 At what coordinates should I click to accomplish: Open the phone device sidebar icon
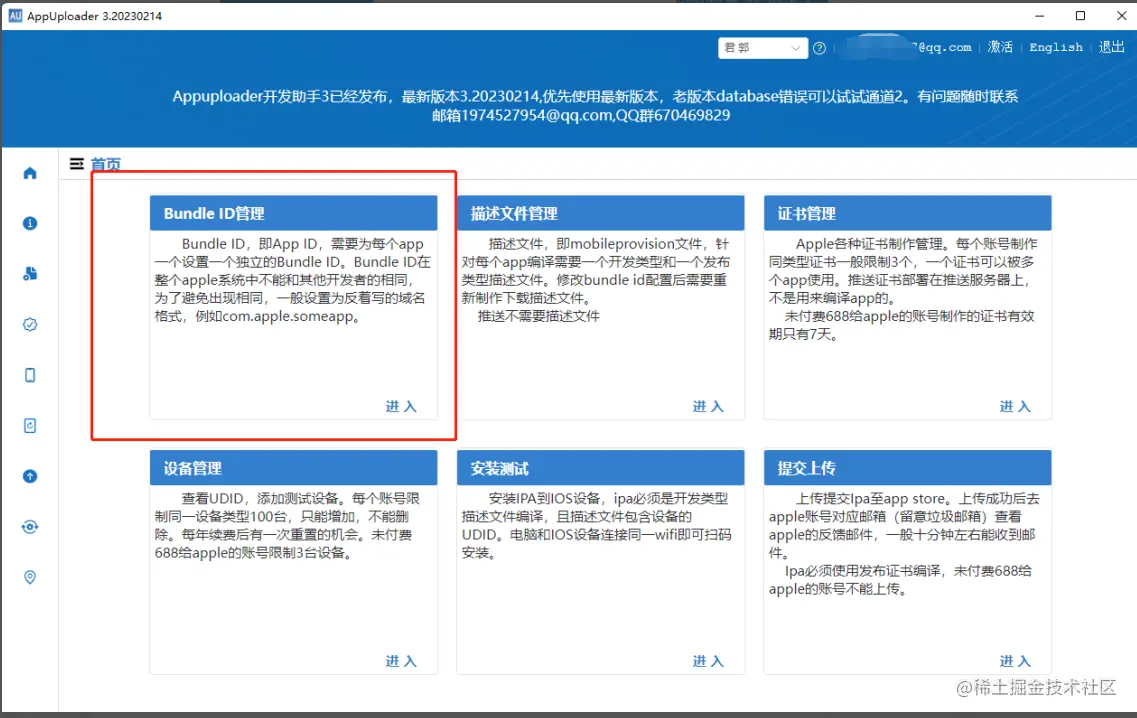30,375
